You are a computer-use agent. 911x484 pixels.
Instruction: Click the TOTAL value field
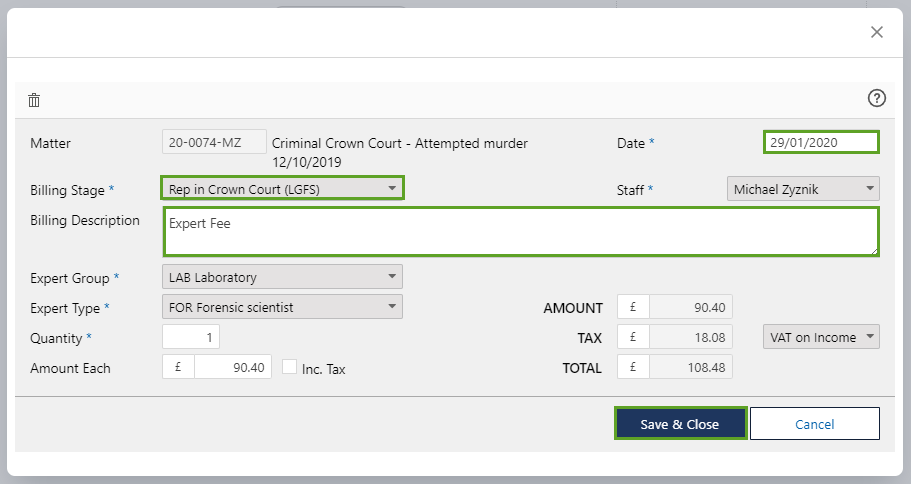tap(689, 368)
